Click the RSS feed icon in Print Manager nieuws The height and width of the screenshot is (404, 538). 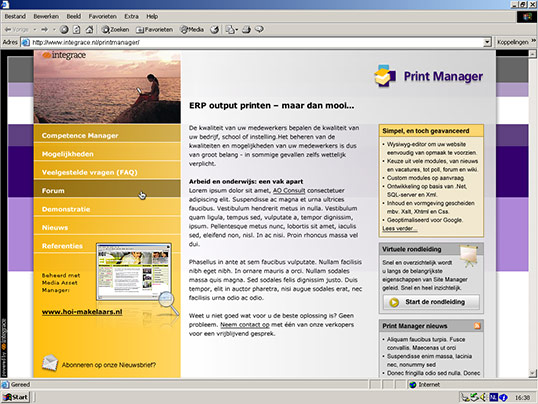(x=477, y=326)
